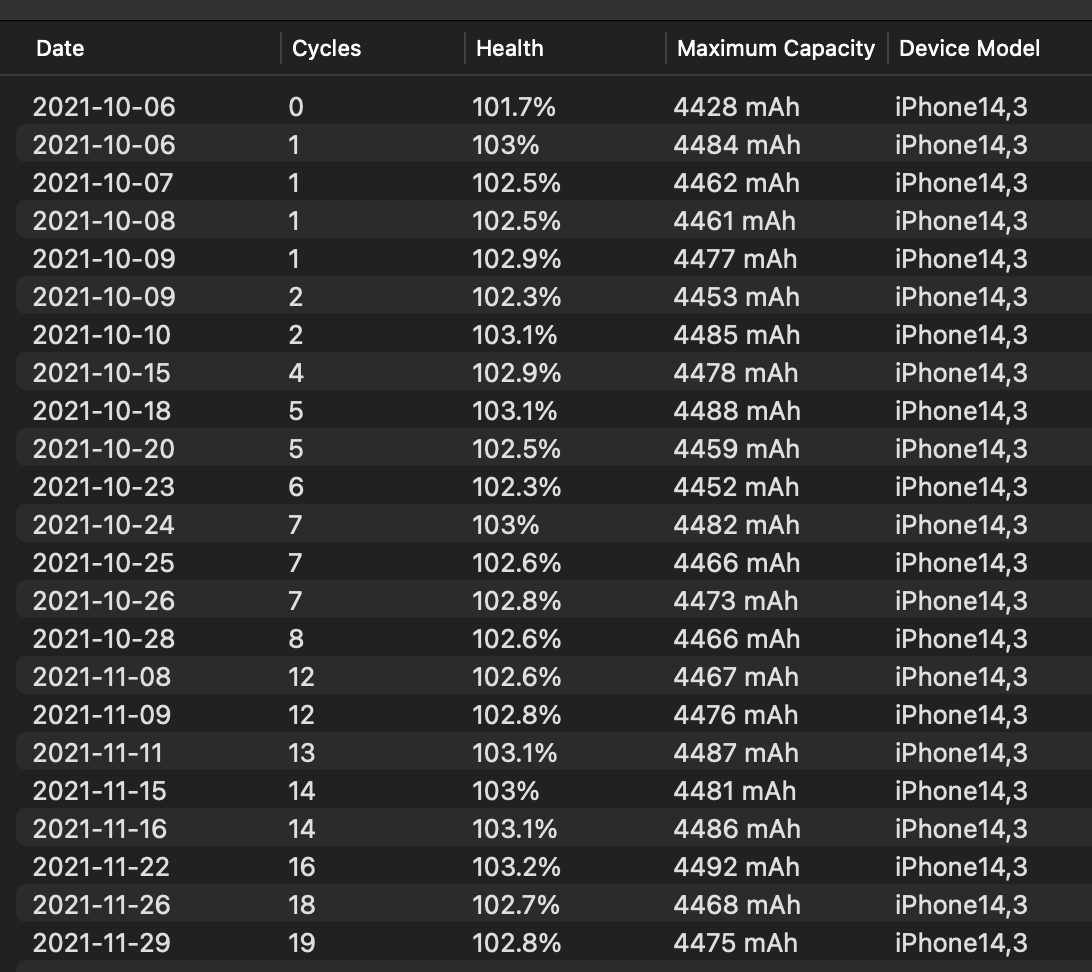
Task: Sort by Device Model column header
Action: pos(969,48)
